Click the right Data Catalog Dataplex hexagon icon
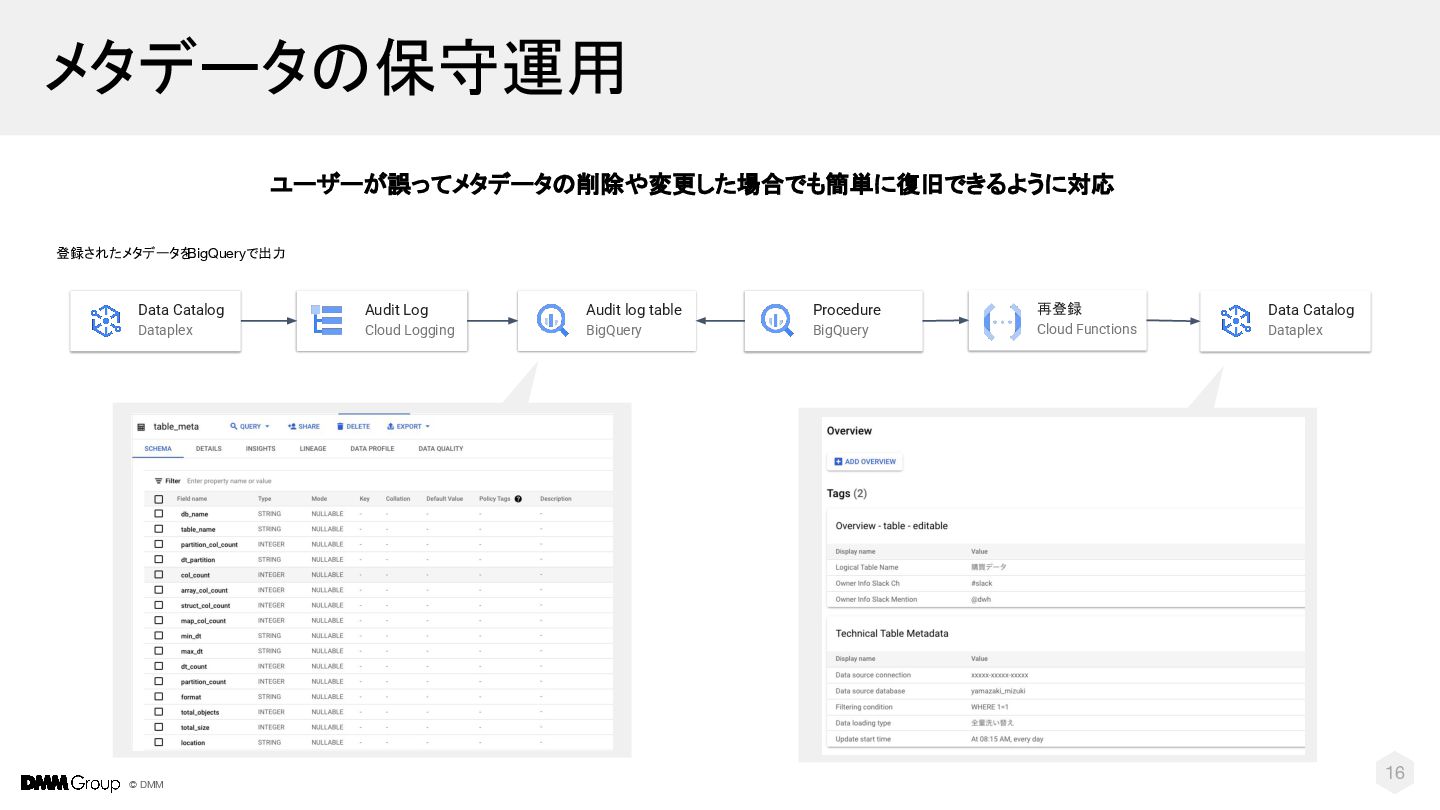 coord(1236,321)
